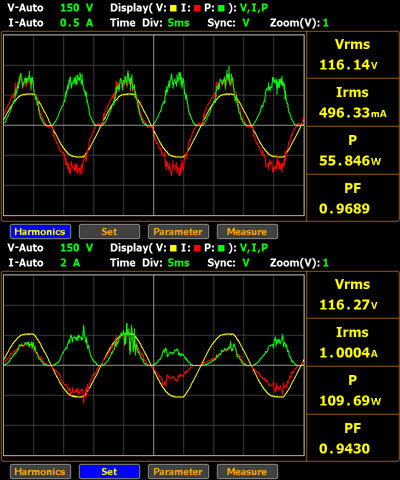This screenshot has width=400, height=480.
Task: Select the PF 0.9689 reading
Action: click(353, 198)
